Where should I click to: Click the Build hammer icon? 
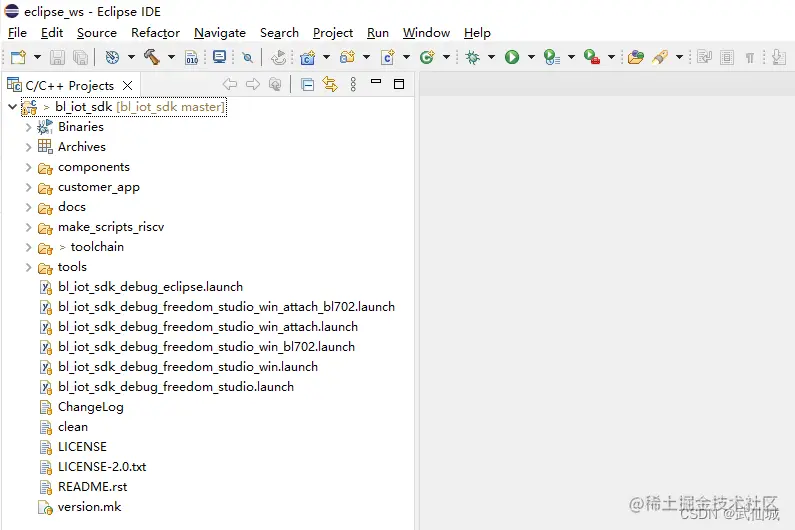coord(152,57)
